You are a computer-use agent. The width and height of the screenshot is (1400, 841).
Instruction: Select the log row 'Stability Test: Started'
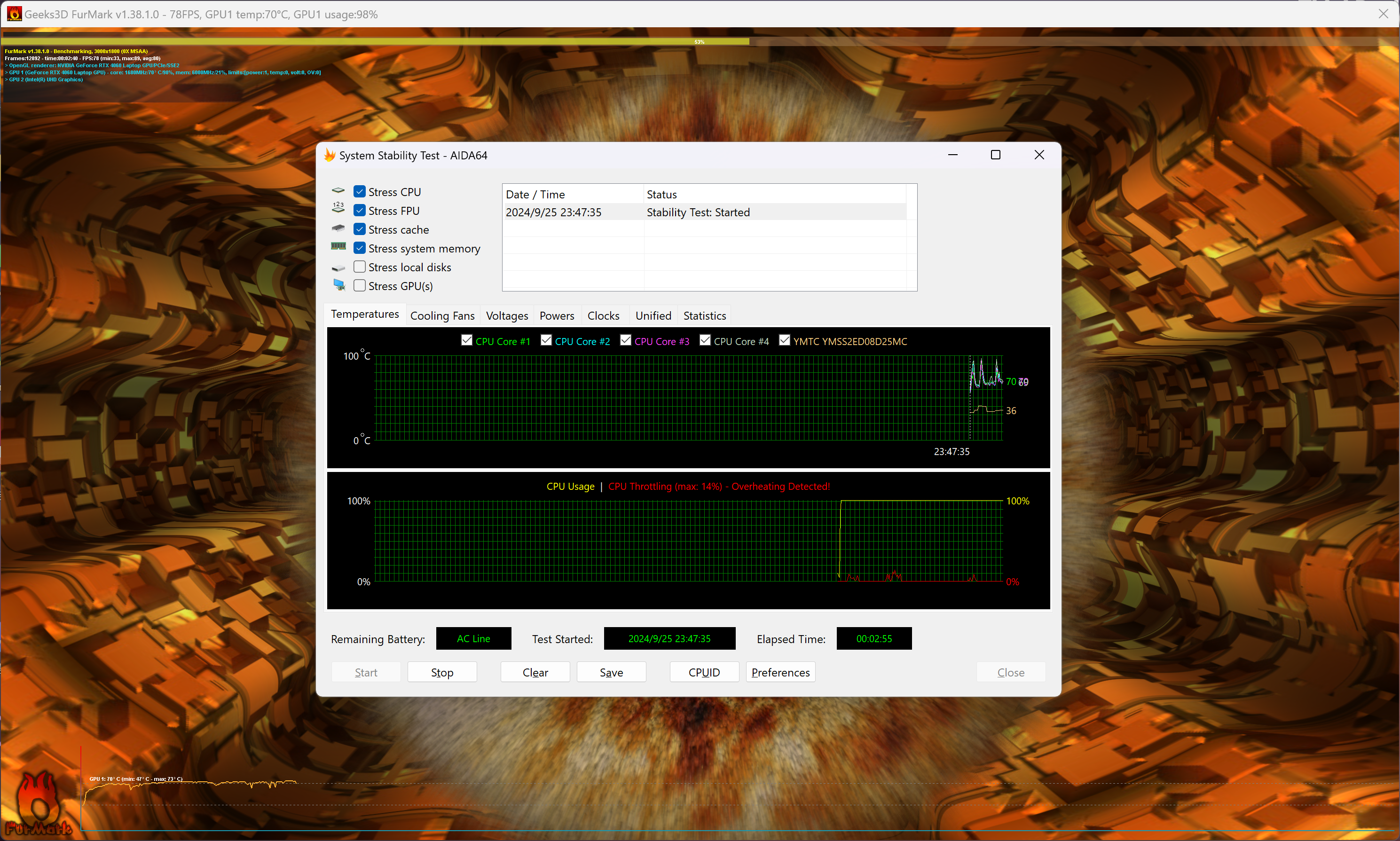(704, 212)
